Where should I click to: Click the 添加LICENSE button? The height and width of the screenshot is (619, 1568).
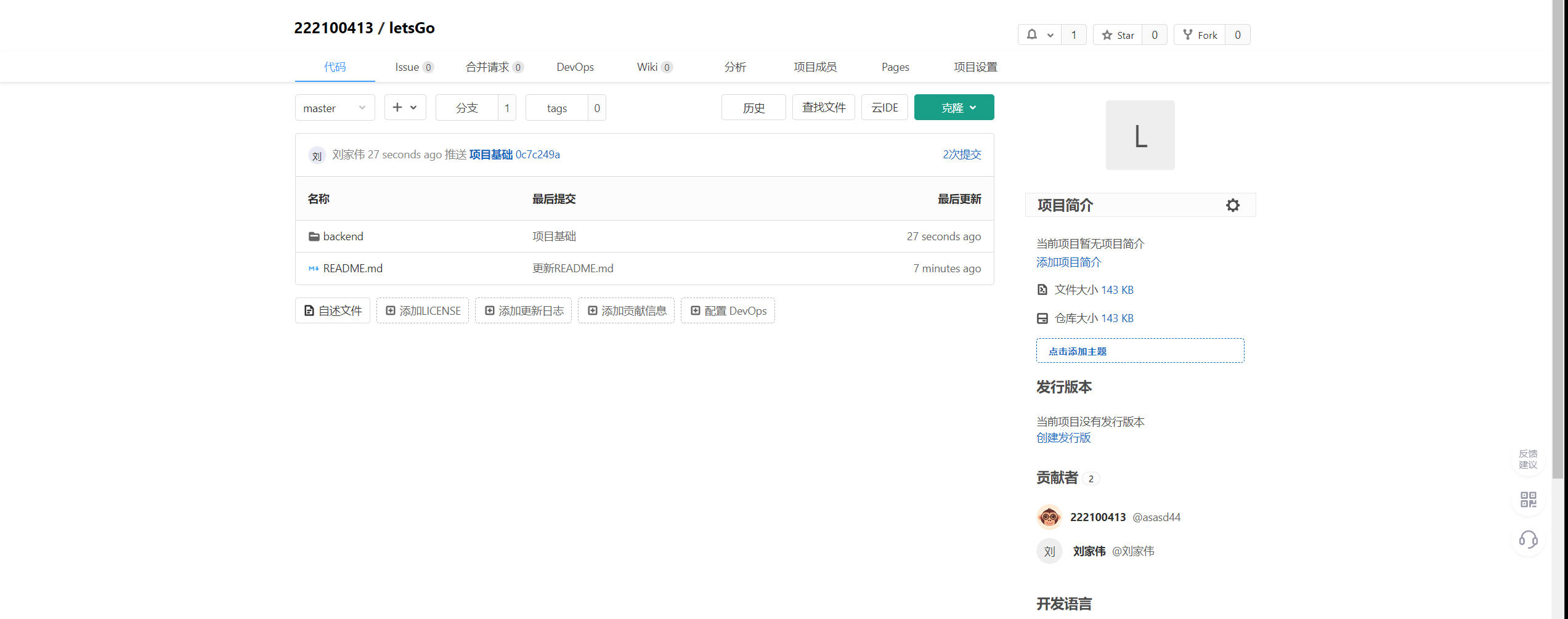(x=423, y=311)
